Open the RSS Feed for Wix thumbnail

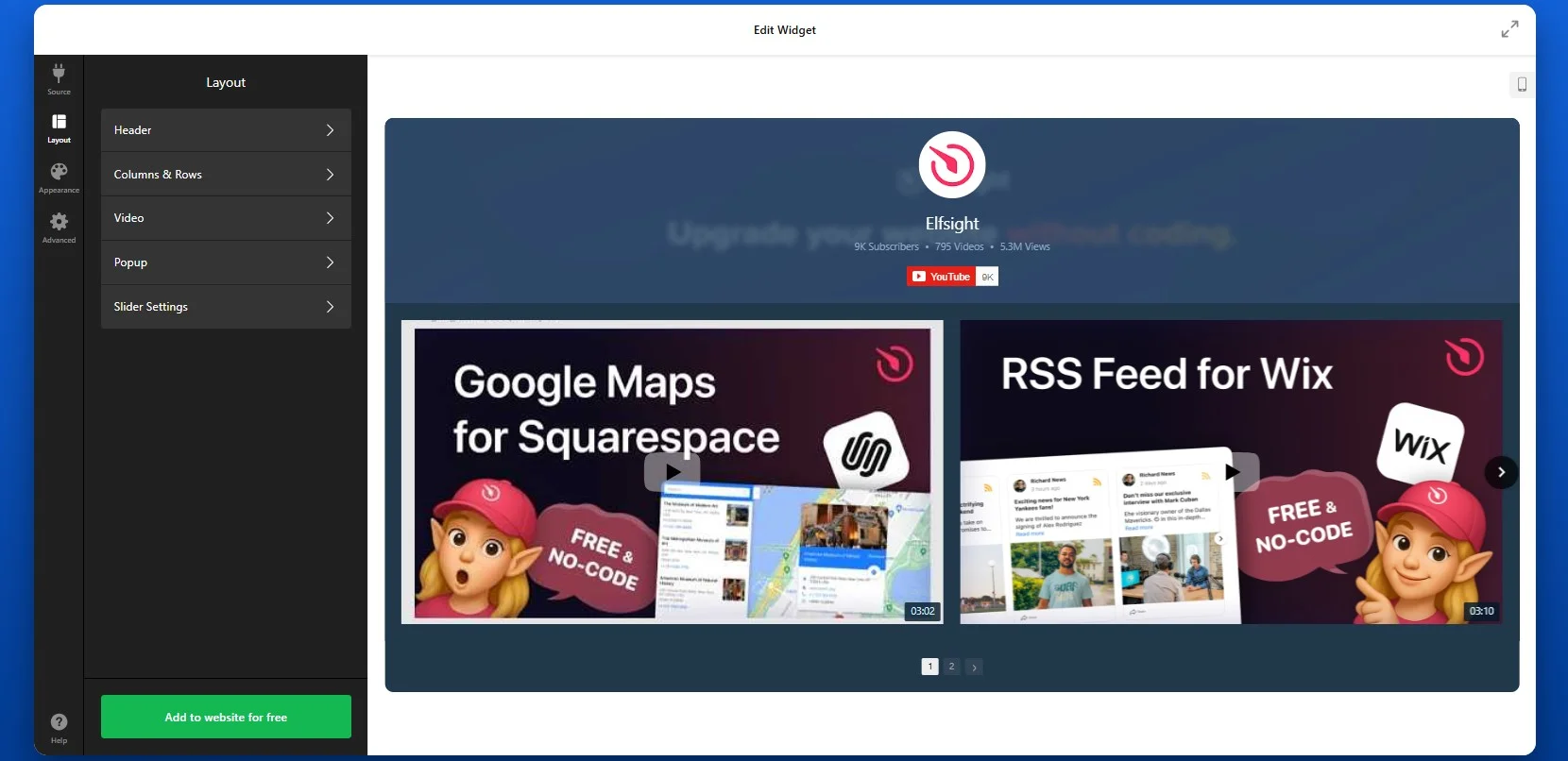(x=1232, y=472)
